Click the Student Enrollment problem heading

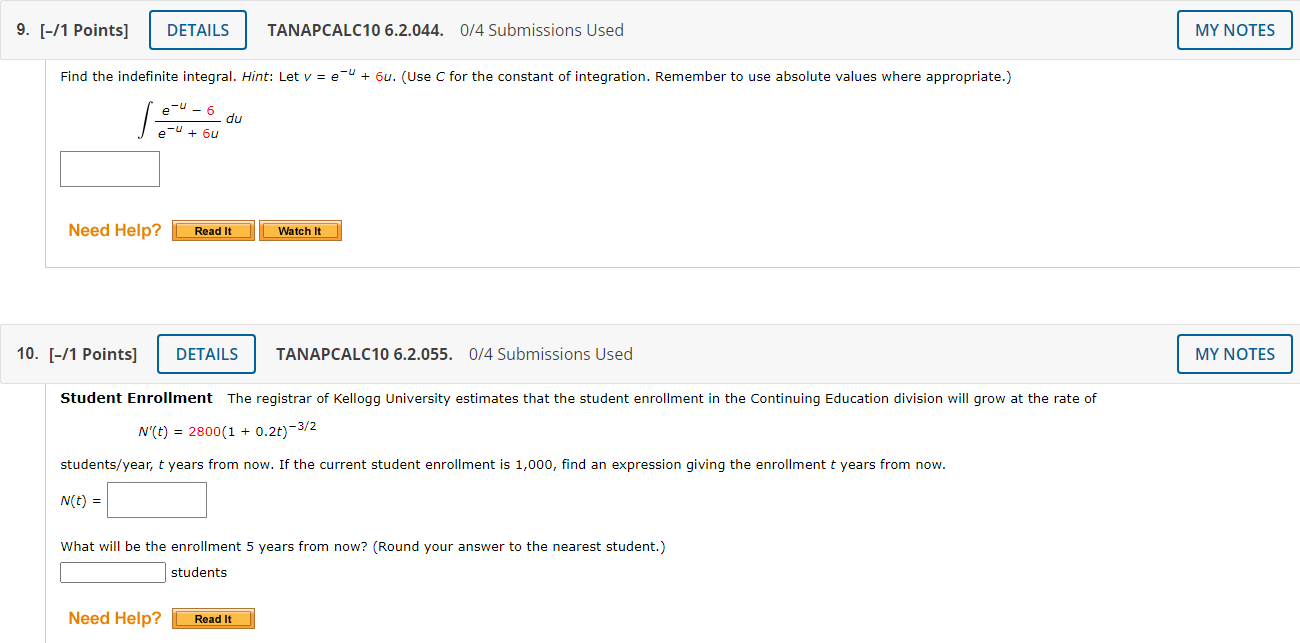tap(136, 397)
